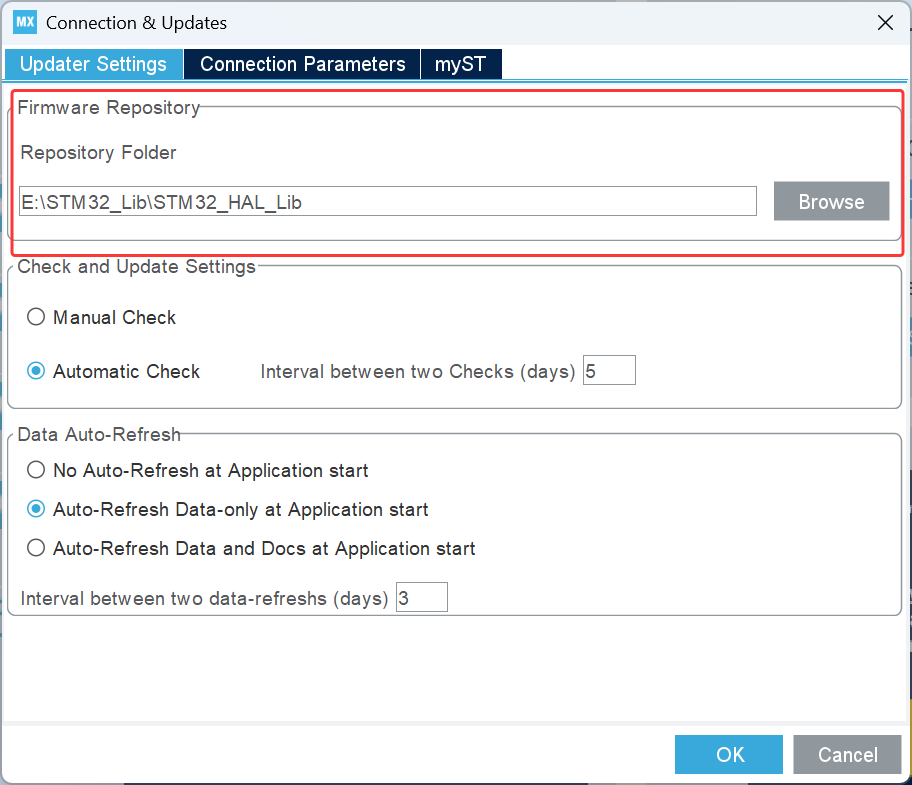912x785 pixels.
Task: Click Cancel to discard changes
Action: point(847,754)
